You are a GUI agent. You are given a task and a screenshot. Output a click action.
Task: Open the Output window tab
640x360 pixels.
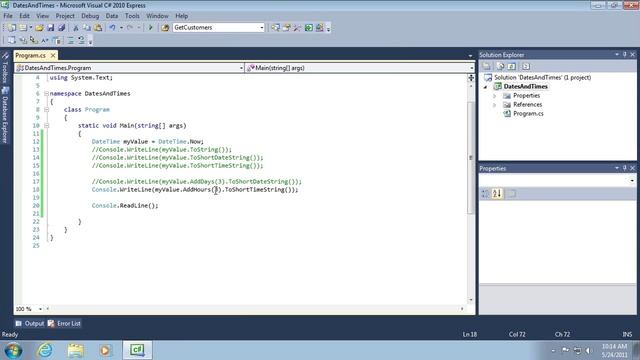click(x=29, y=323)
